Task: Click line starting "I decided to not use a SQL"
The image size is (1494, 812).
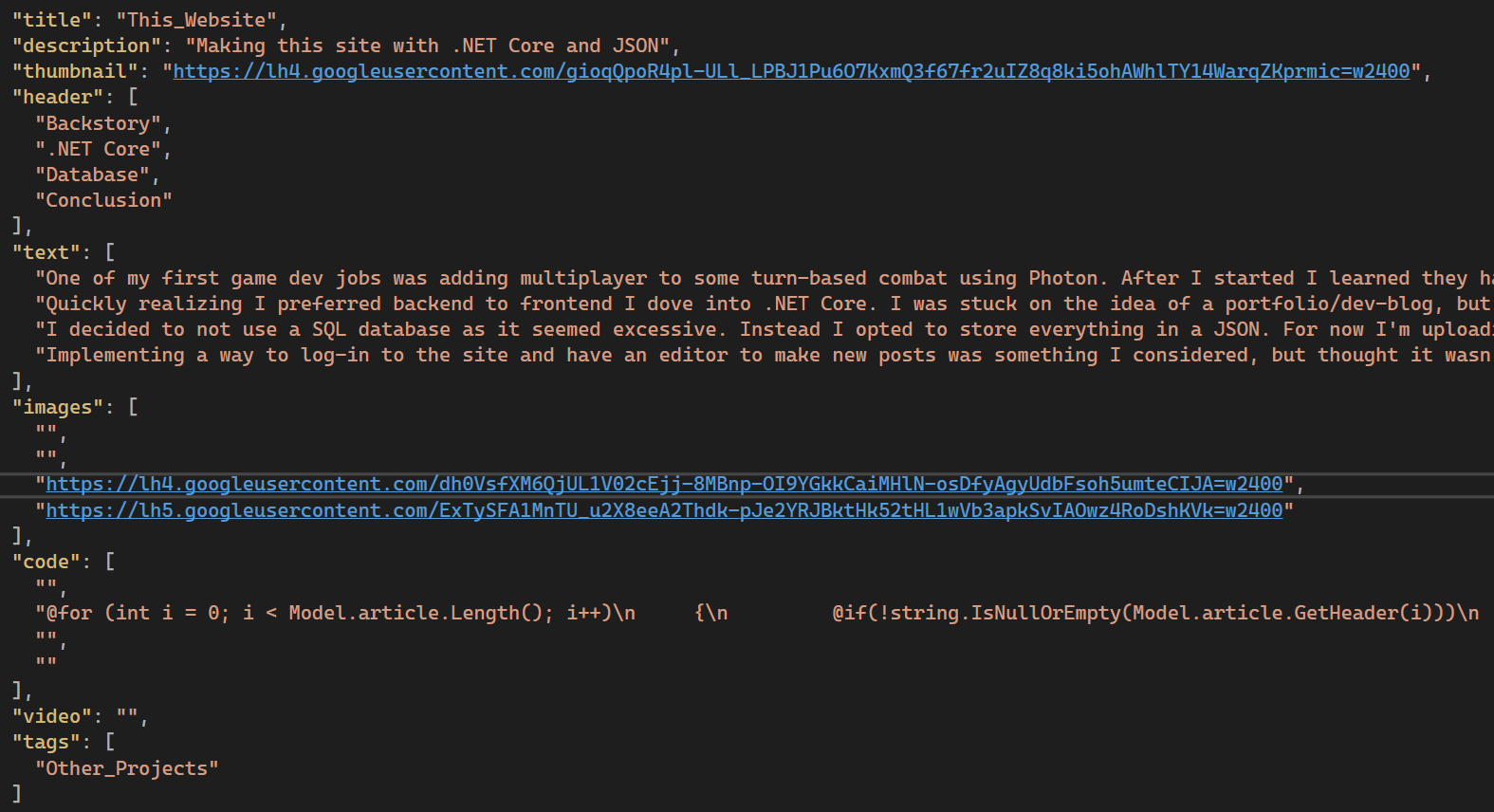Action: click(x=765, y=329)
